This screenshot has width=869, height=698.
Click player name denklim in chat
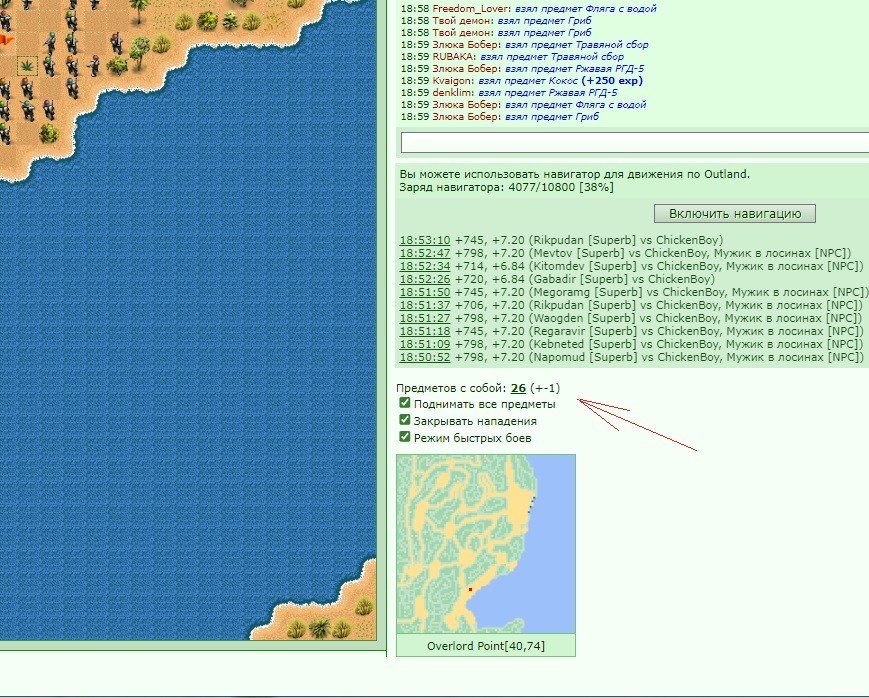453,93
